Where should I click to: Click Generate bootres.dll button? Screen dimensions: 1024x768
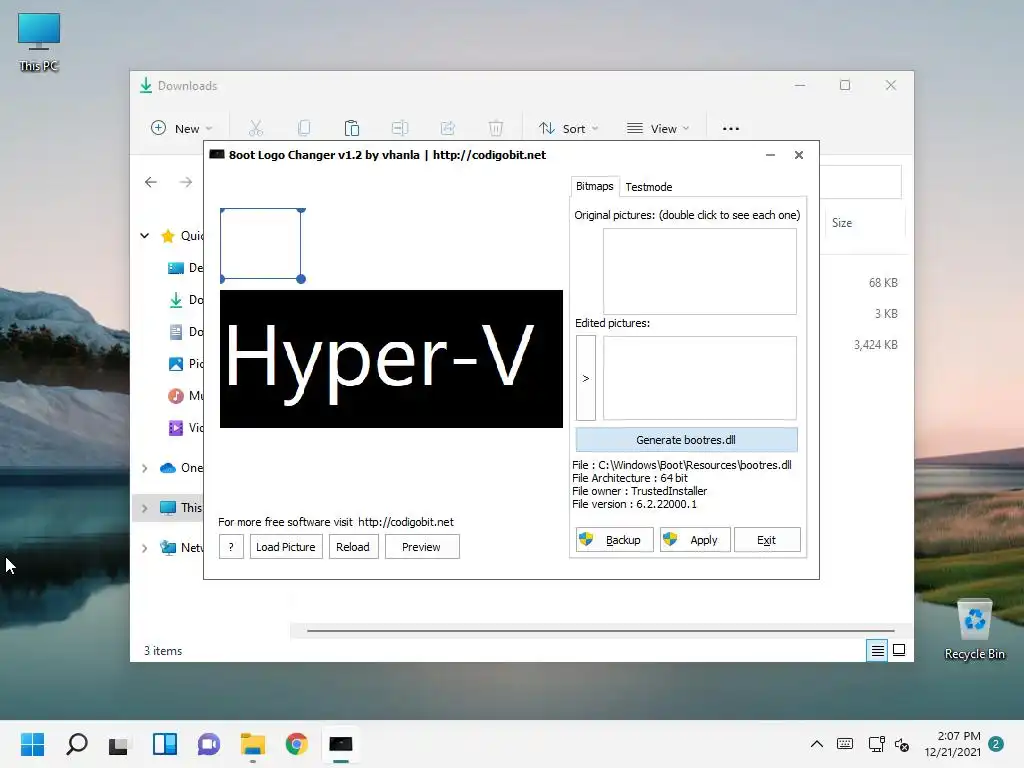coord(686,440)
